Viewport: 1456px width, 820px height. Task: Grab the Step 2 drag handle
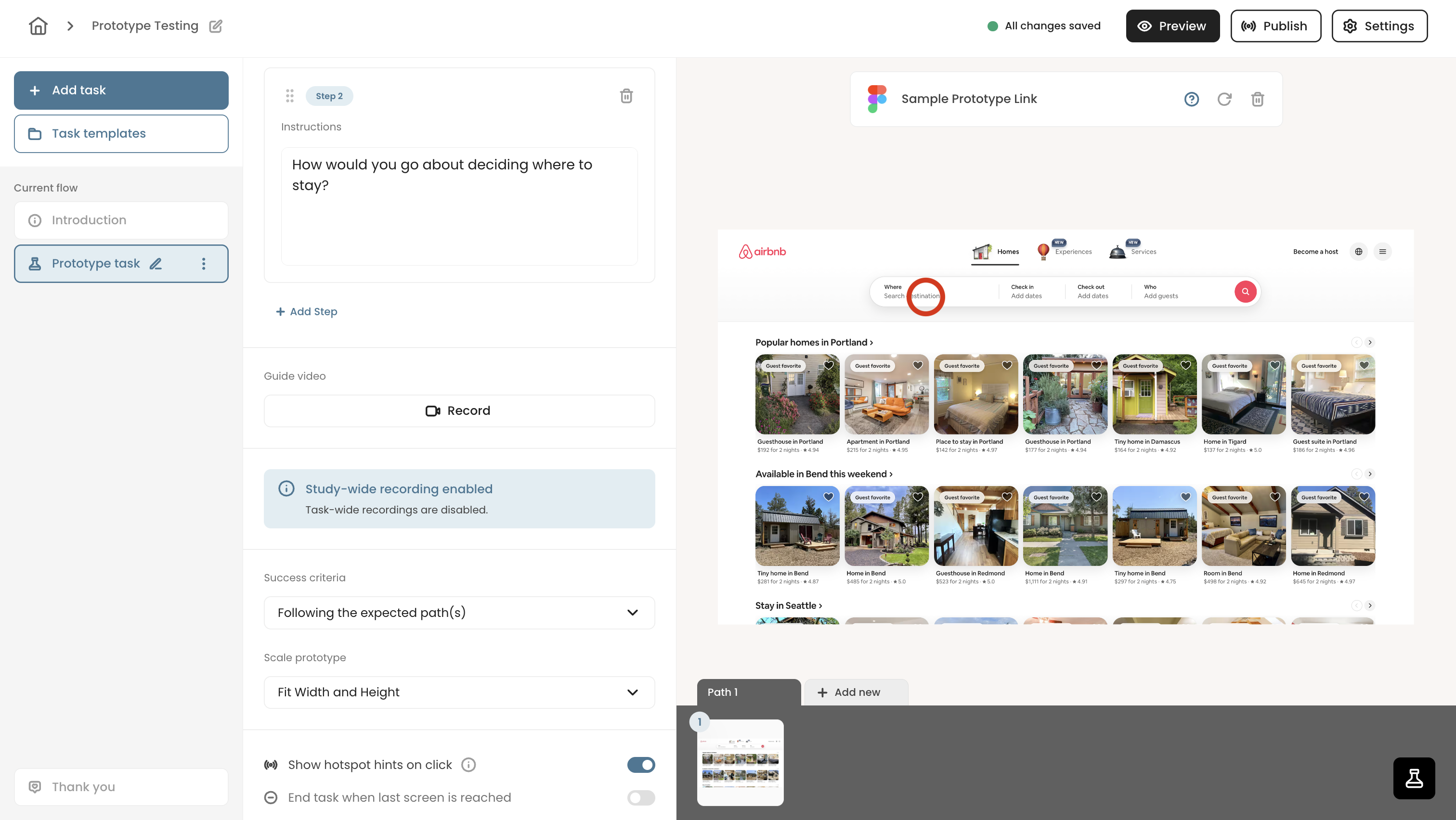pyautogui.click(x=289, y=96)
